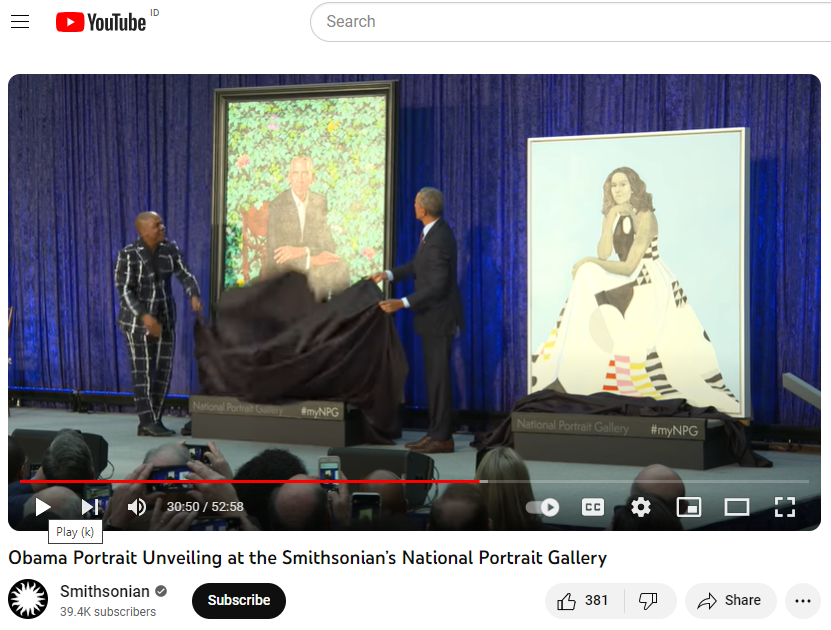Click the 30:50 / 52:58 time display

pyautogui.click(x=205, y=507)
